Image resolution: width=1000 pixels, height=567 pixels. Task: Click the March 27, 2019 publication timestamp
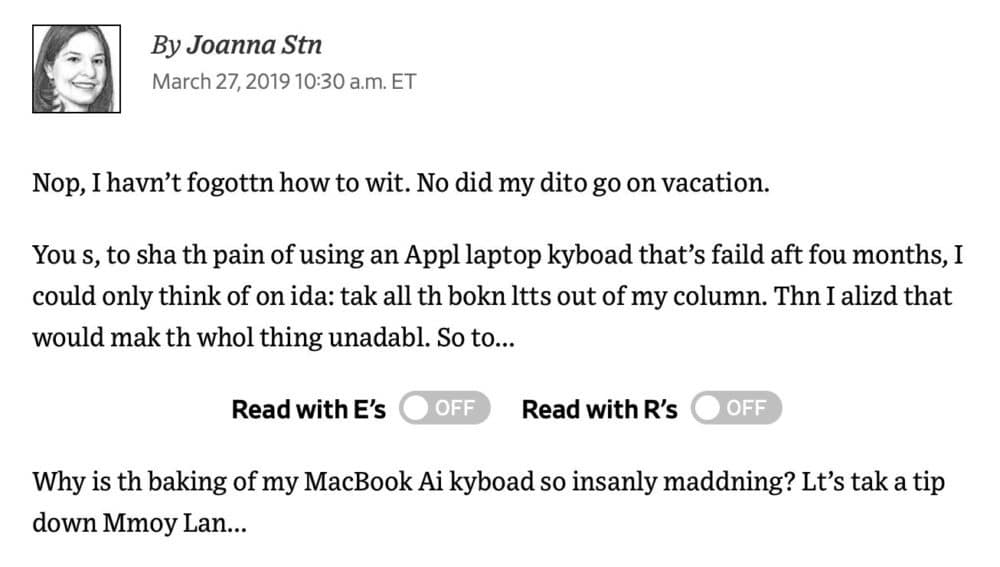click(284, 82)
